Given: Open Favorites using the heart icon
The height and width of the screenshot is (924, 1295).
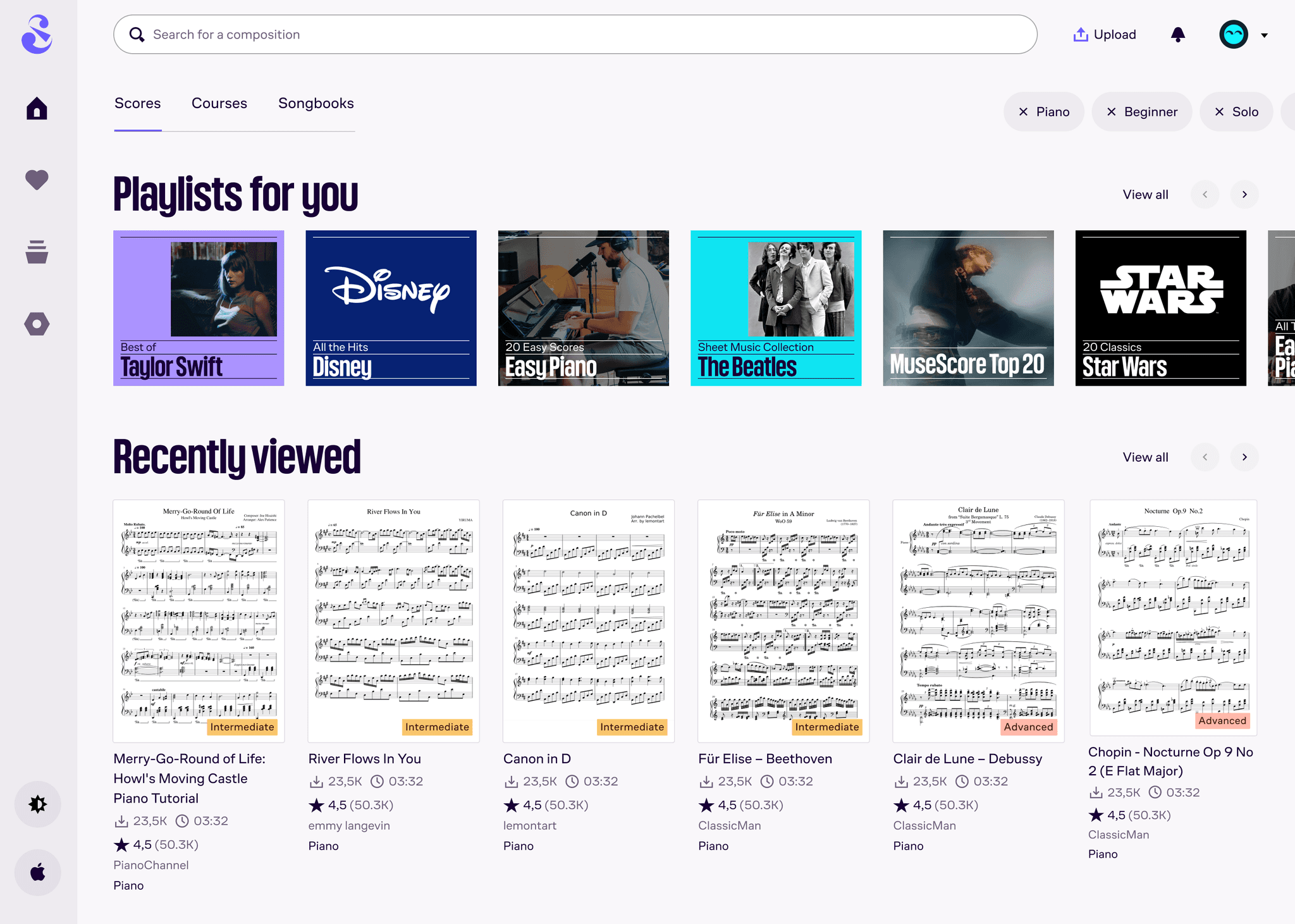Looking at the screenshot, I should coord(37,180).
